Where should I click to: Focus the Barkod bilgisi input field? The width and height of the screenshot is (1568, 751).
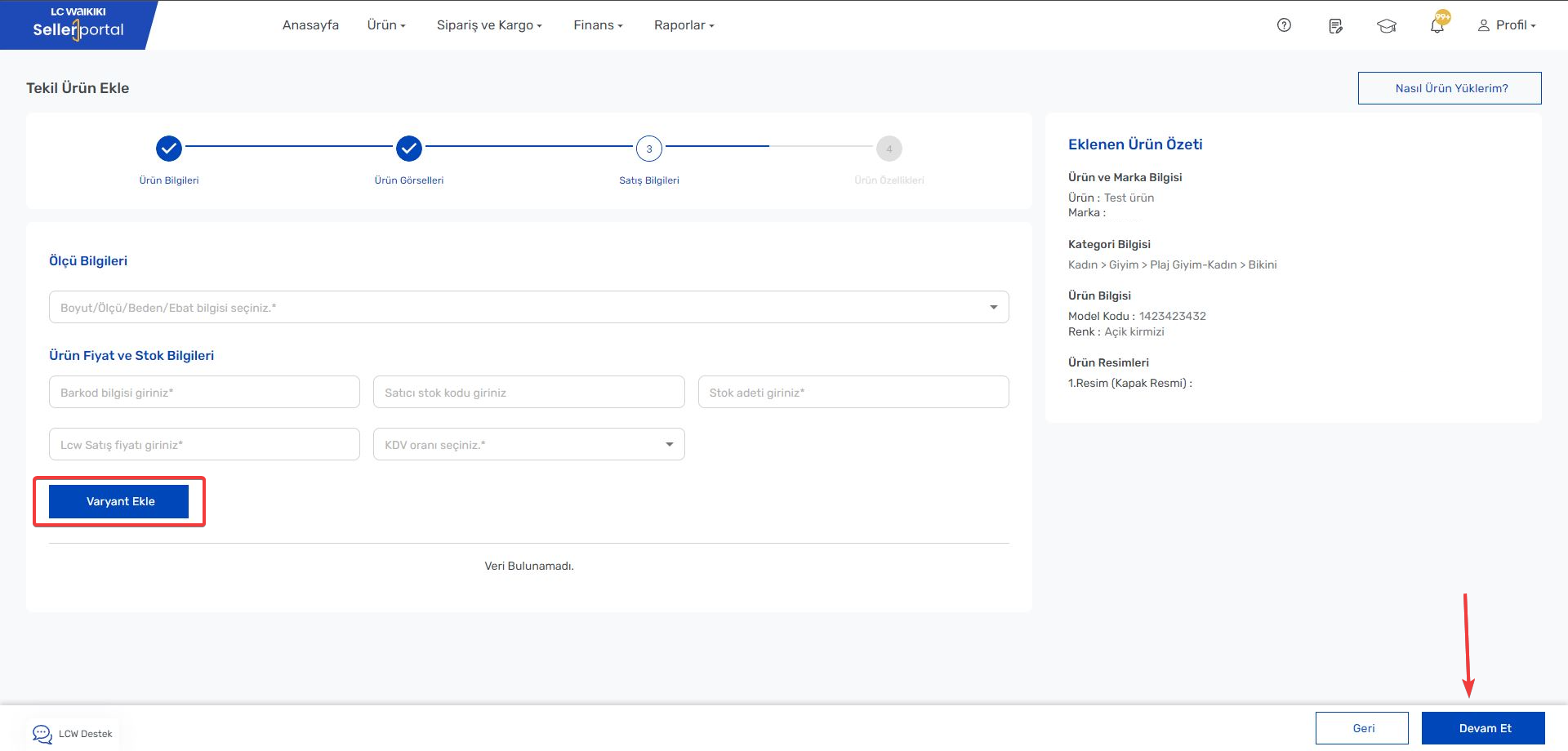point(204,392)
